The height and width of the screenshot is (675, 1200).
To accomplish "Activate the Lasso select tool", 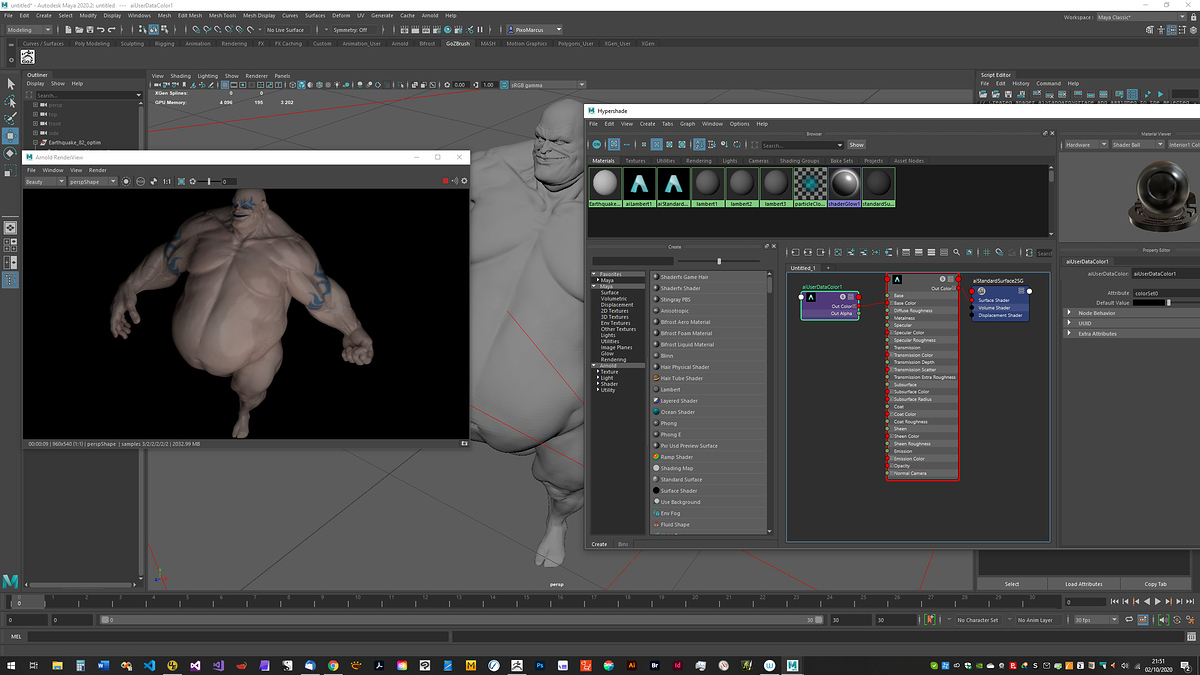I will (10, 101).
